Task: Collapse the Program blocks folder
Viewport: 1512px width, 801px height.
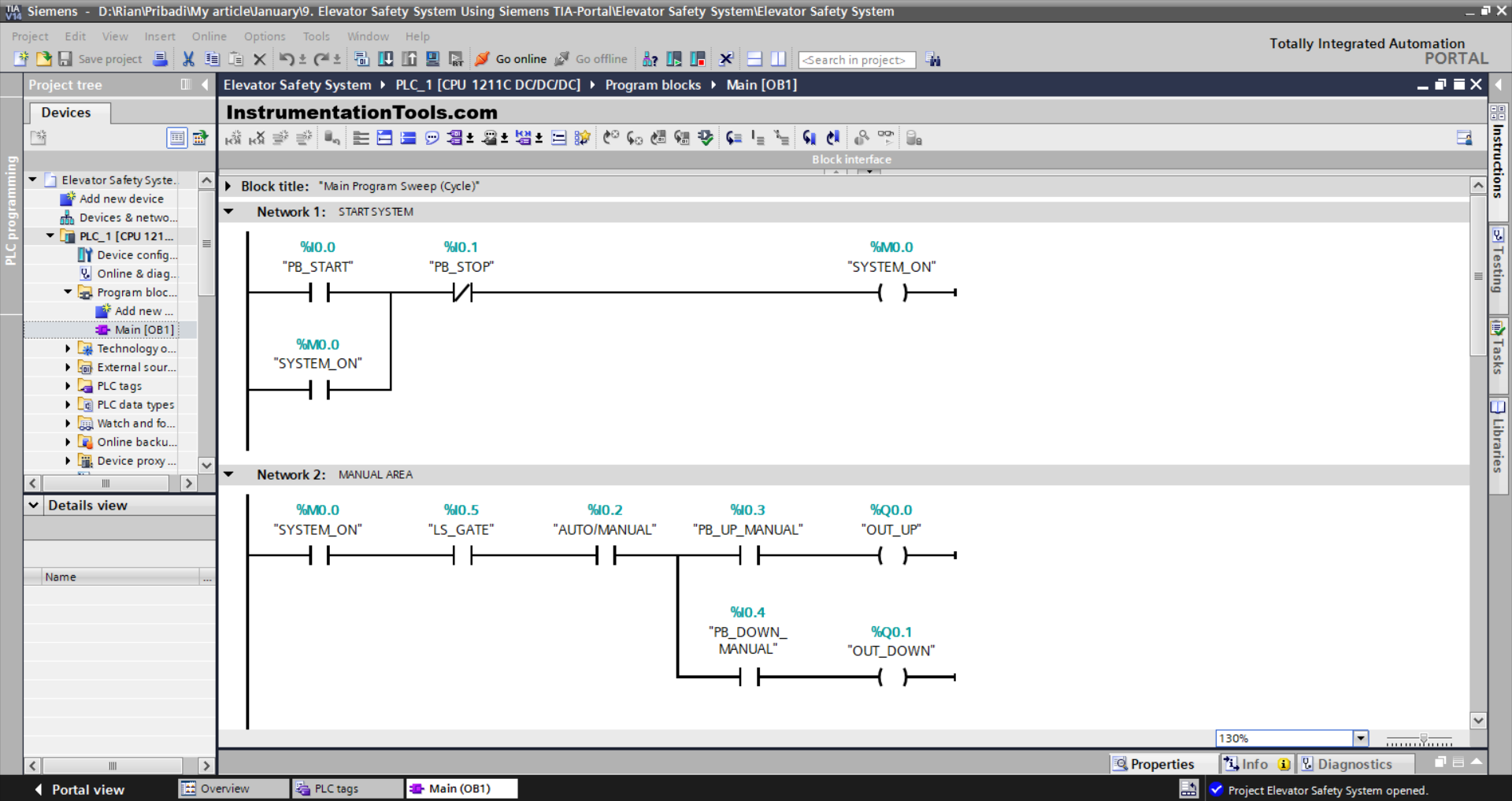Action: click(68, 292)
